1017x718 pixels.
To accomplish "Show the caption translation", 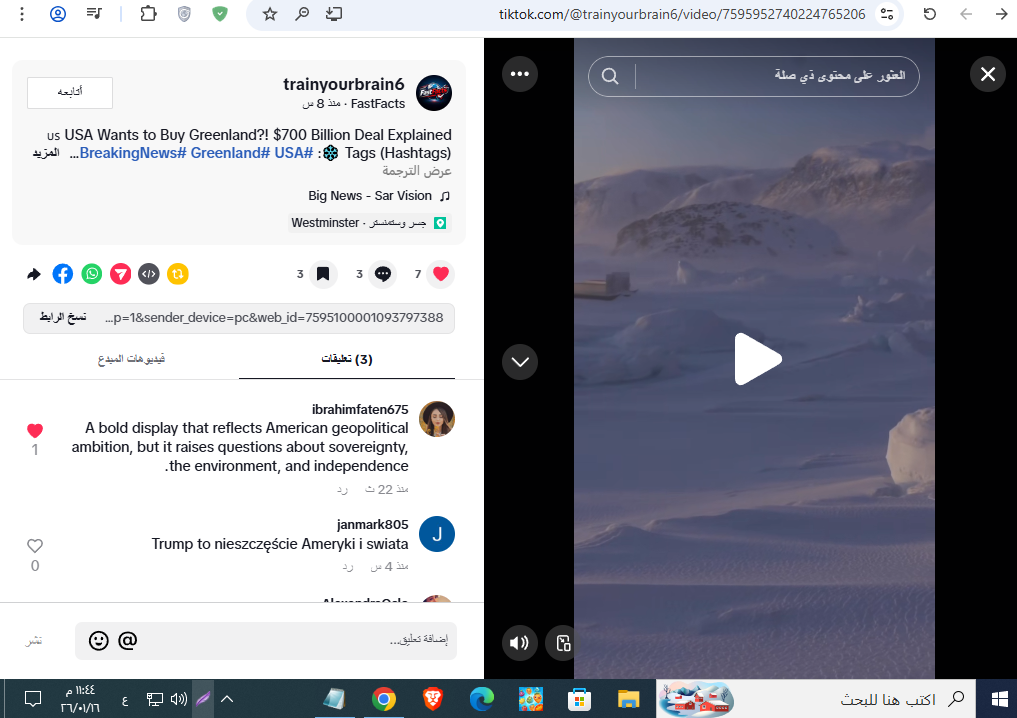I will click(416, 171).
